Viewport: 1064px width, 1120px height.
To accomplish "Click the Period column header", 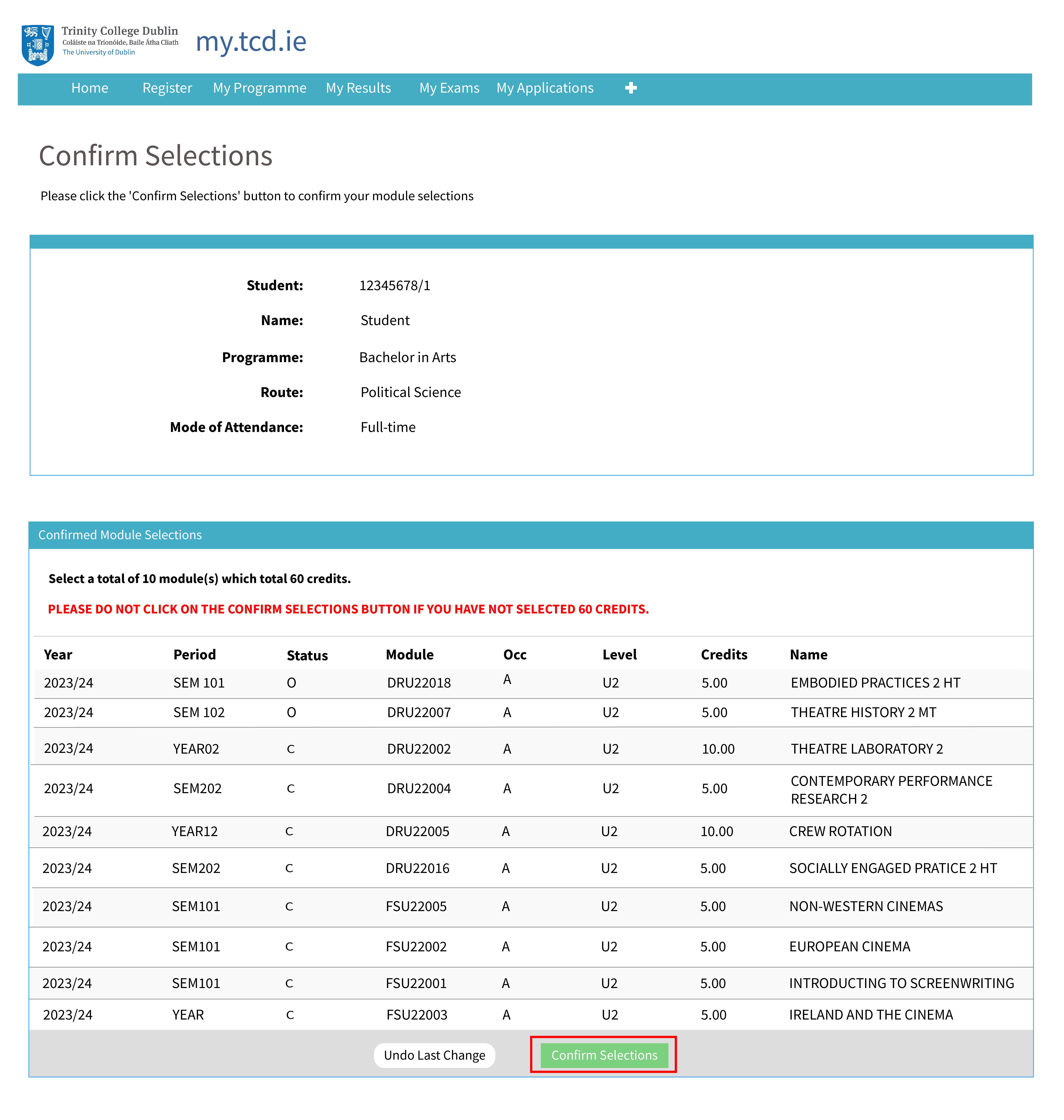I will point(194,655).
